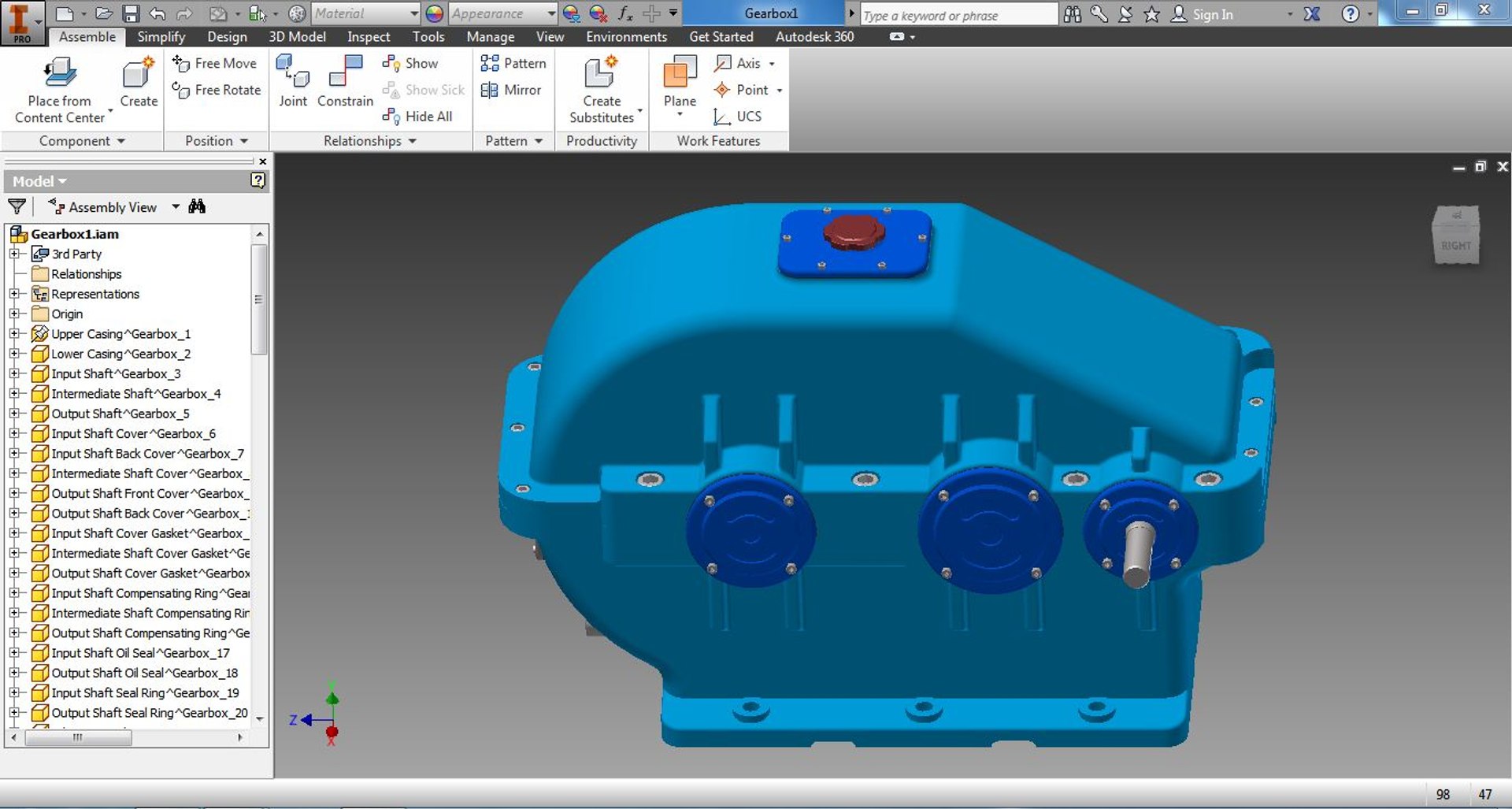Open the Environments tab
Image resolution: width=1512 pixels, height=809 pixels.
tap(626, 37)
